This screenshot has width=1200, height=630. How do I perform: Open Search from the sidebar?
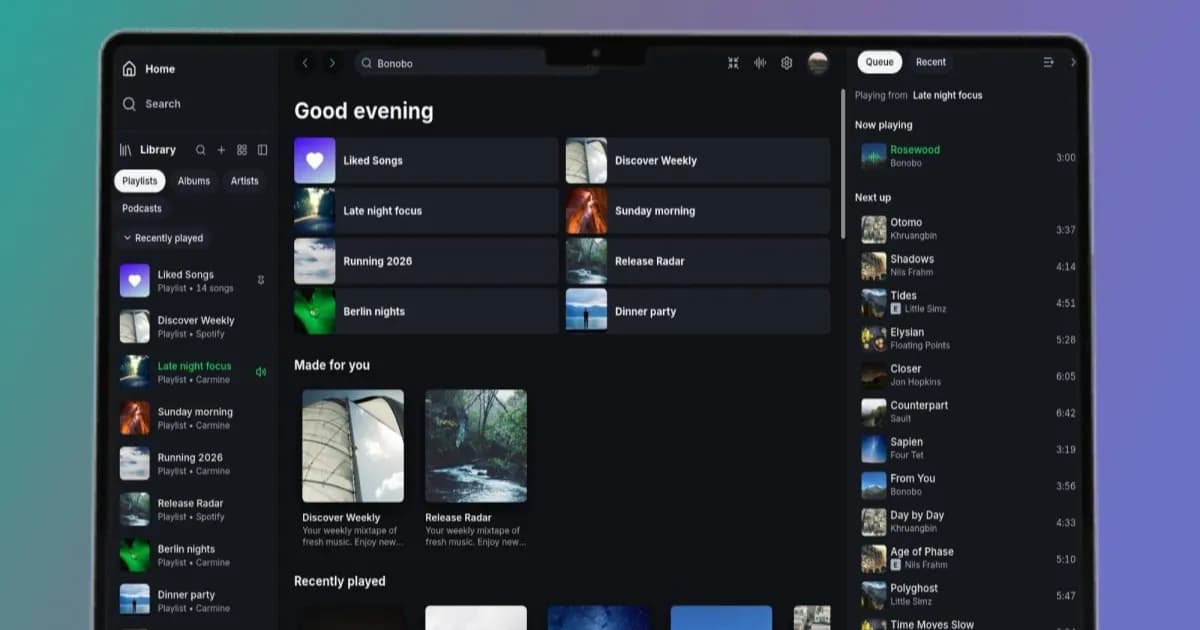click(x=151, y=104)
